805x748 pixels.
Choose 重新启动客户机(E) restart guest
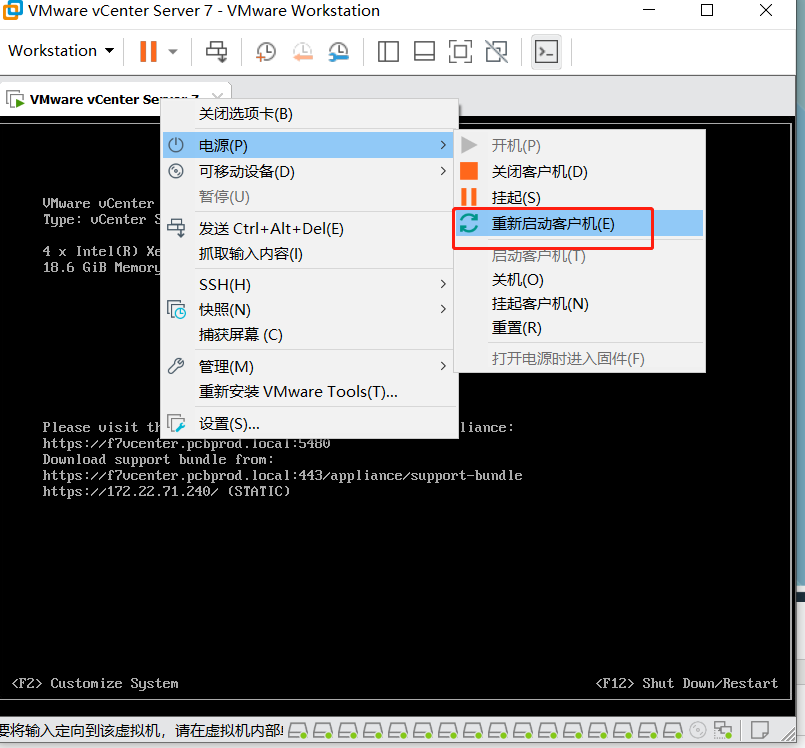pyautogui.click(x=580, y=223)
